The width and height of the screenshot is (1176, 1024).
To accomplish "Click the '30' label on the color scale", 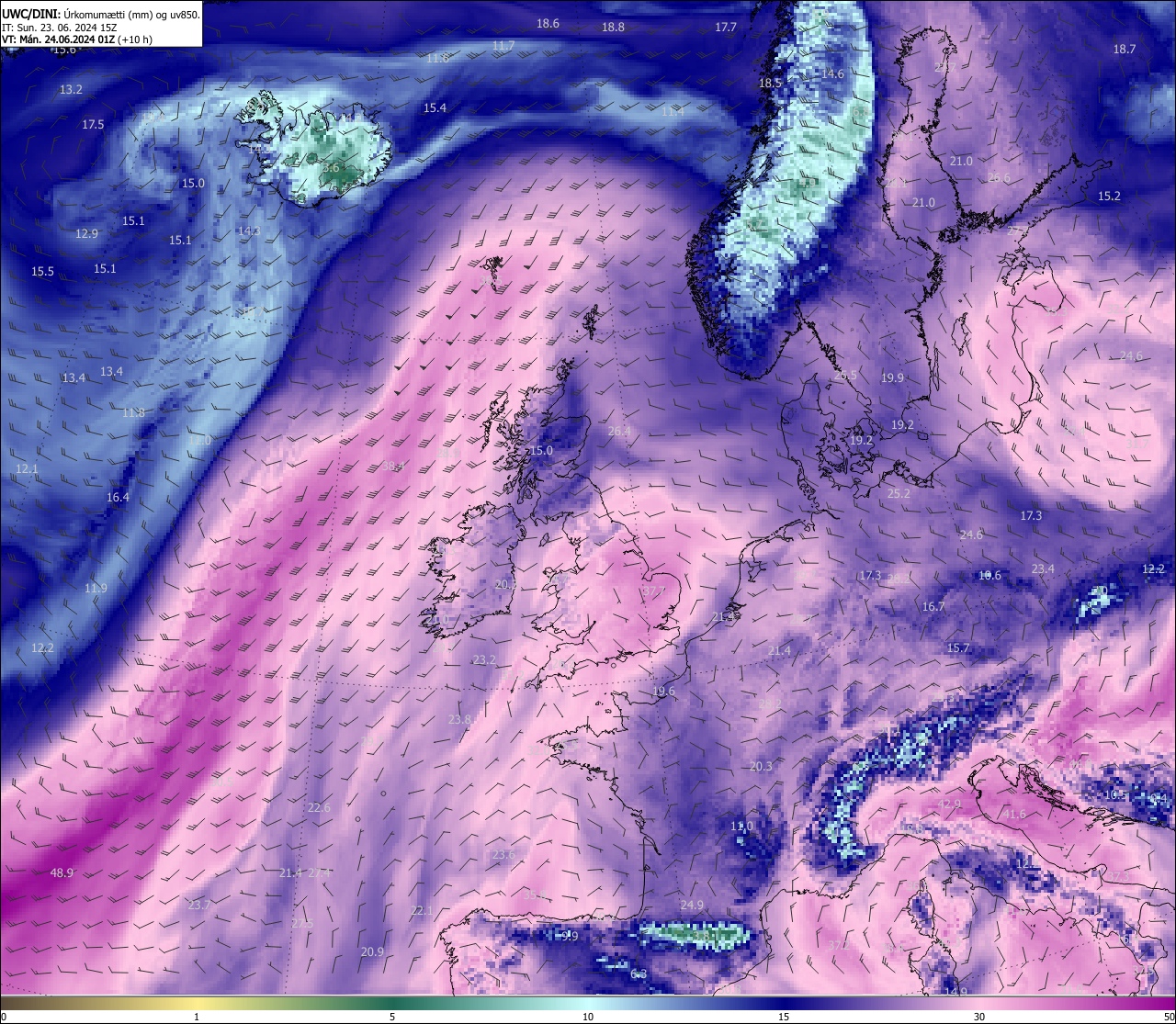I will [x=979, y=1017].
